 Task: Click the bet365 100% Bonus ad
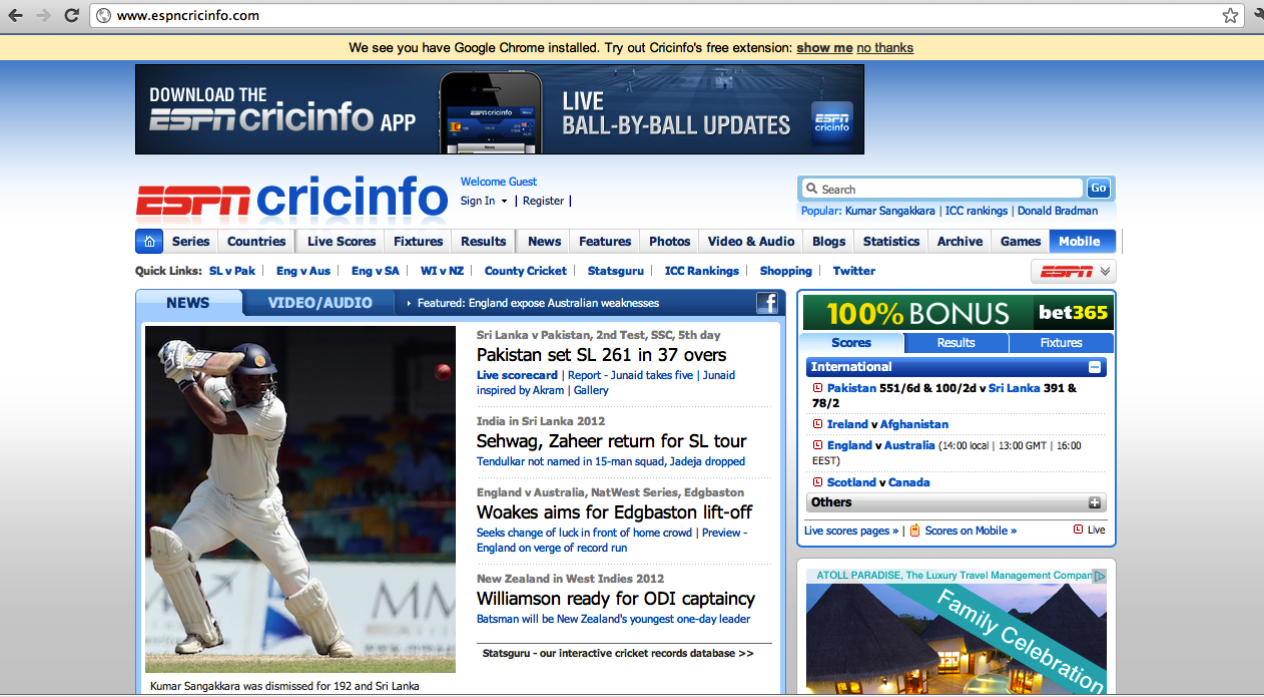pyautogui.click(x=958, y=313)
